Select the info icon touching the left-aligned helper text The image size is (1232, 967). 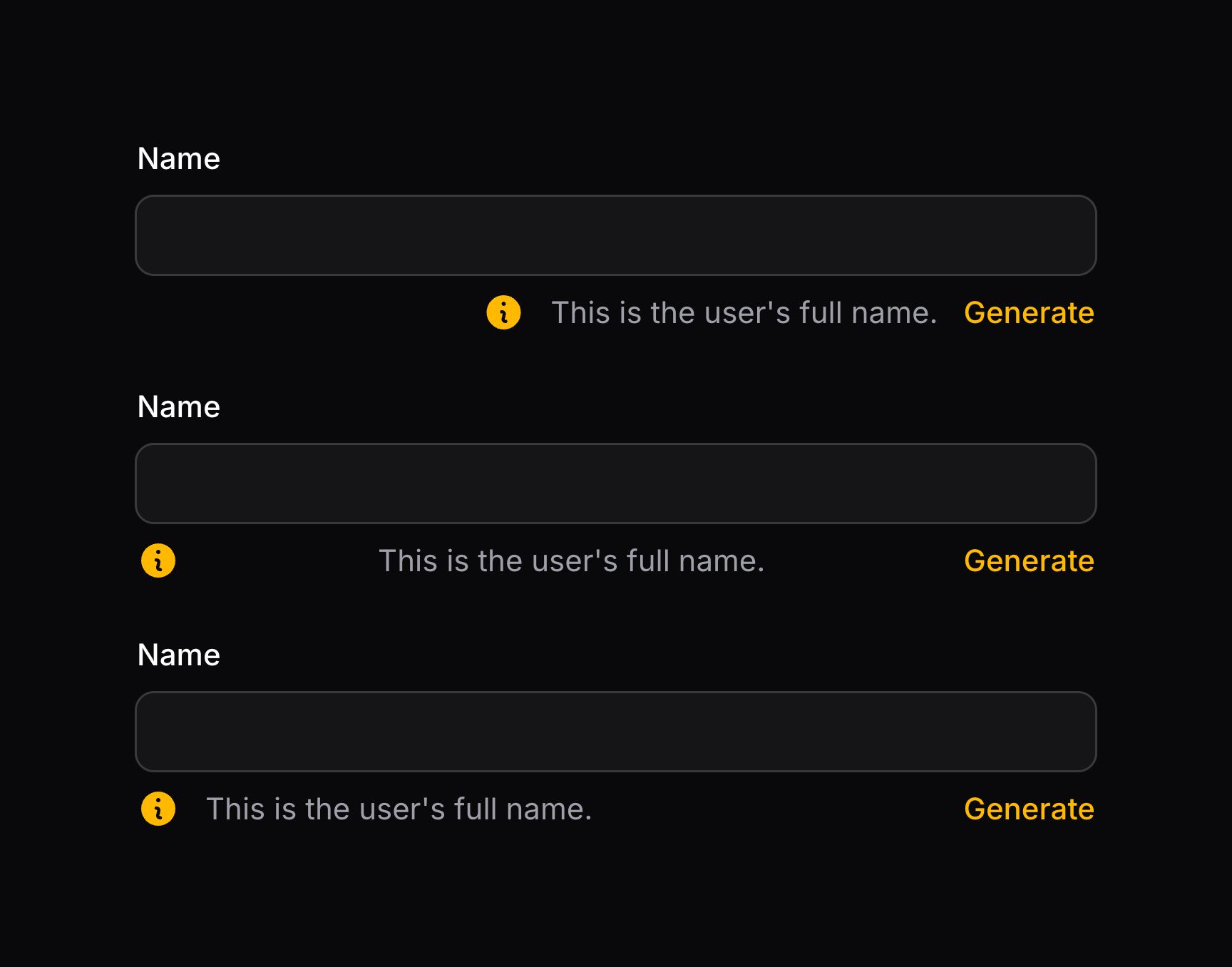click(158, 809)
